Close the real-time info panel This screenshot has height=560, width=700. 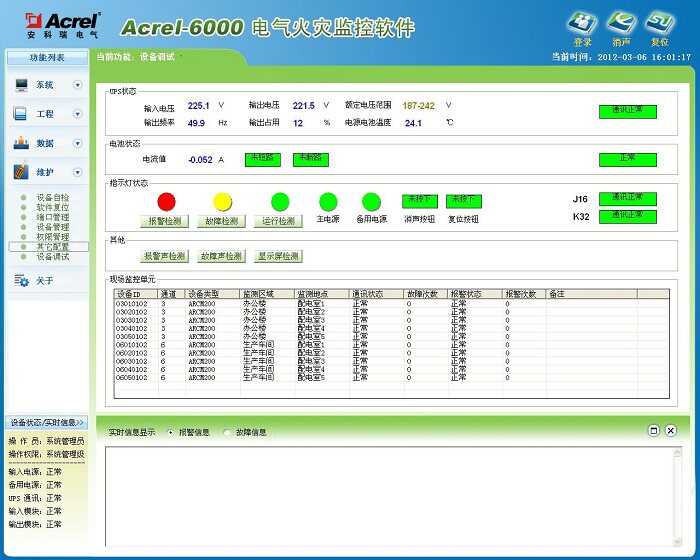click(671, 430)
